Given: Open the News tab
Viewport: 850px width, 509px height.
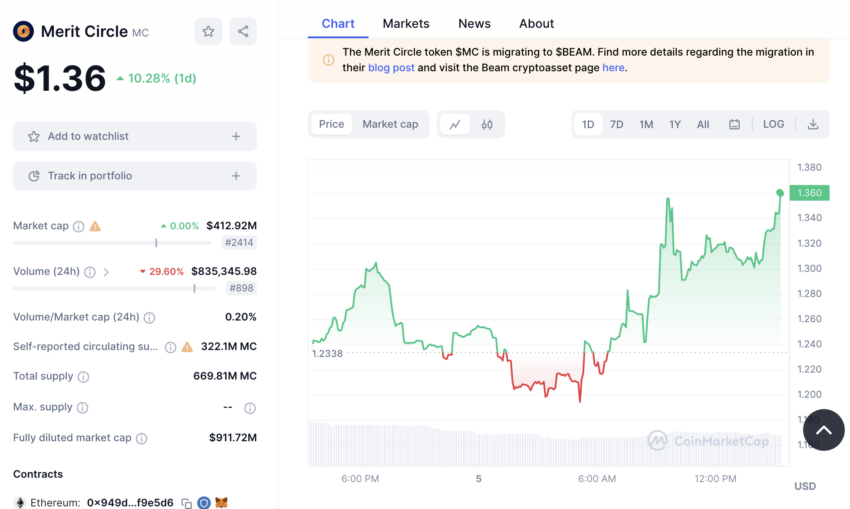Looking at the screenshot, I should pyautogui.click(x=474, y=24).
